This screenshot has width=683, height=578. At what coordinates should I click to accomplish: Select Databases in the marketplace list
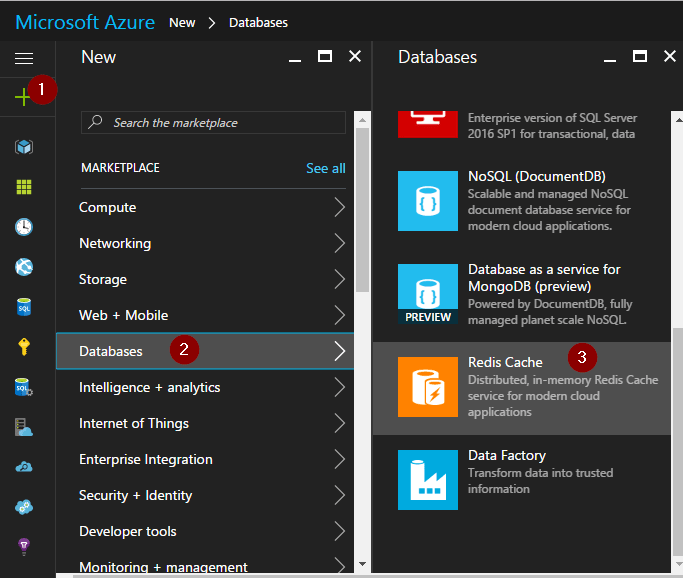[x=111, y=352]
